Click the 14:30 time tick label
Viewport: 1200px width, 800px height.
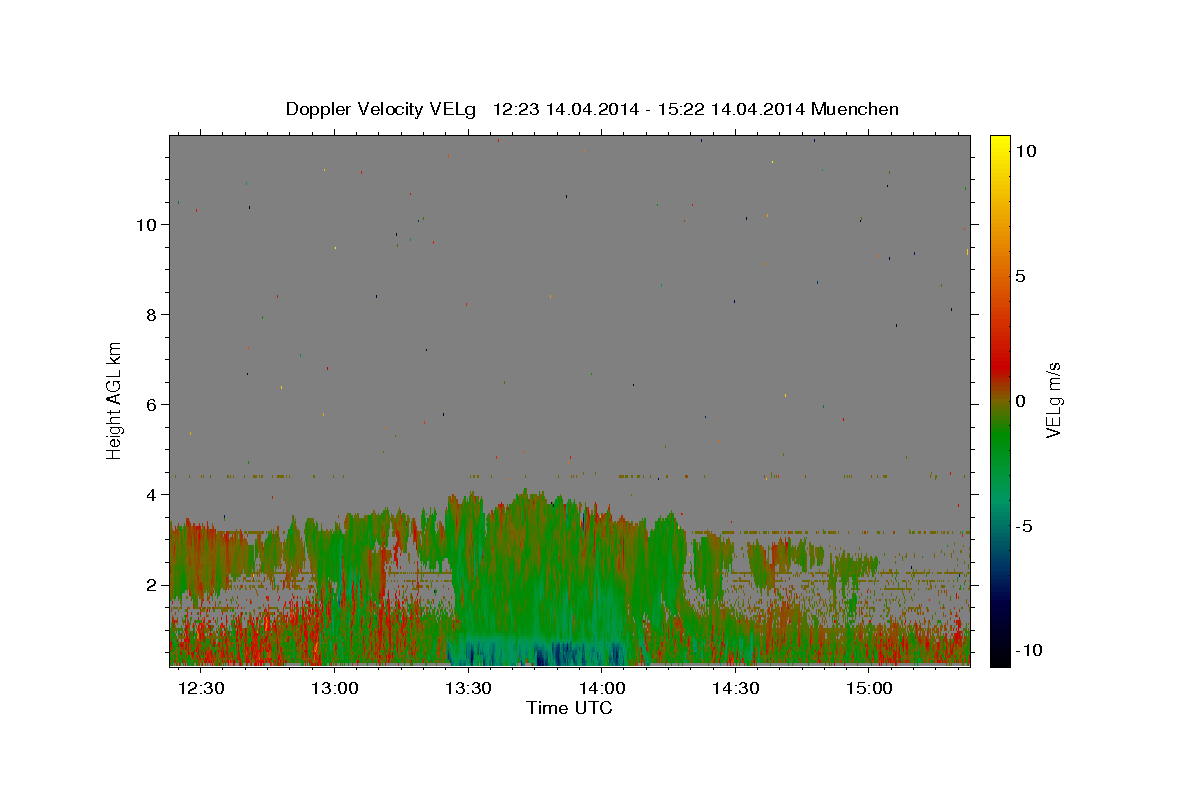pos(736,689)
